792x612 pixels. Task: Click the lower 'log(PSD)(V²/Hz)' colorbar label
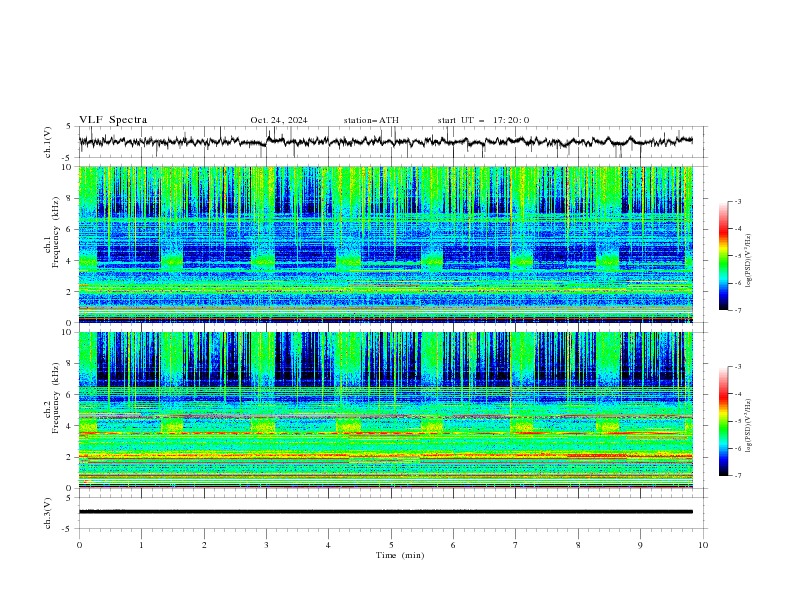tap(749, 425)
